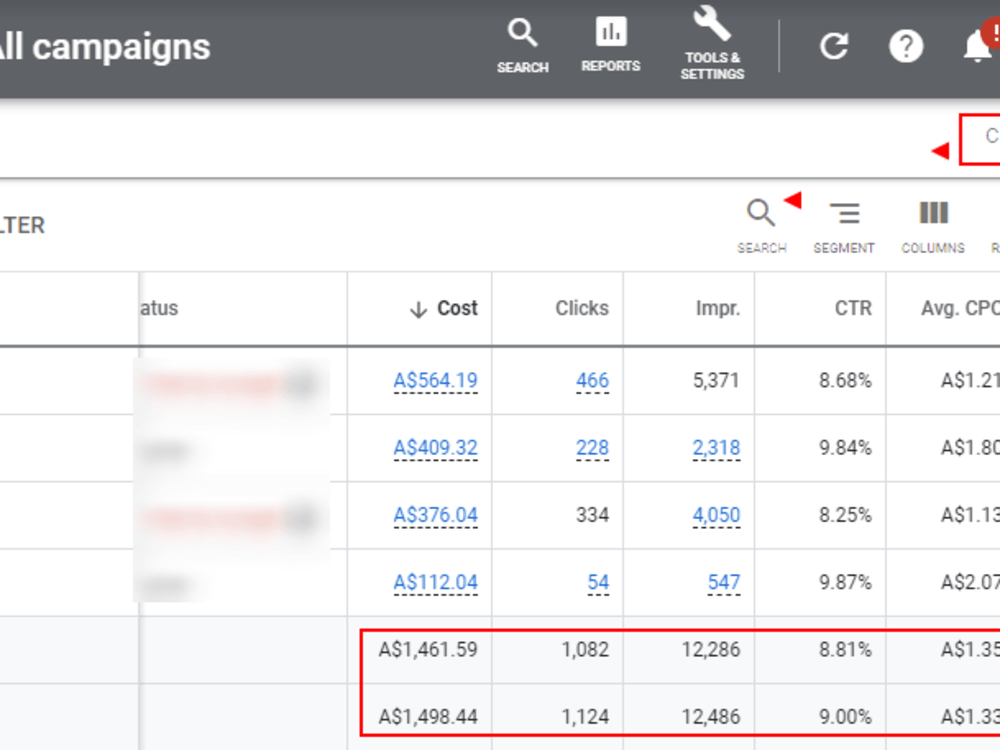Image resolution: width=1000 pixels, height=750 pixels.
Task: Search the table using magnifier icon
Action: (761, 226)
